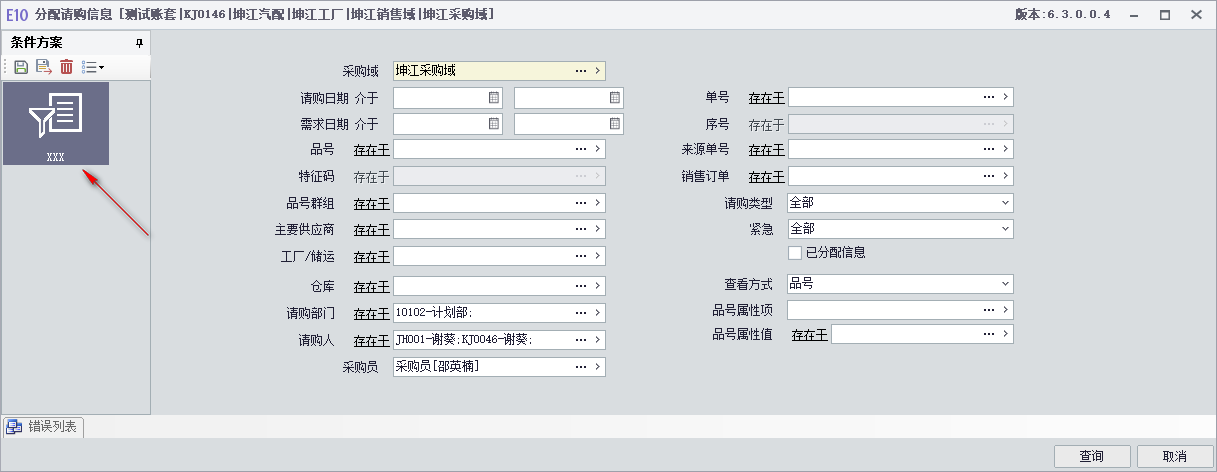Expand the 请购部门 field arrow

pyautogui.click(x=598, y=312)
